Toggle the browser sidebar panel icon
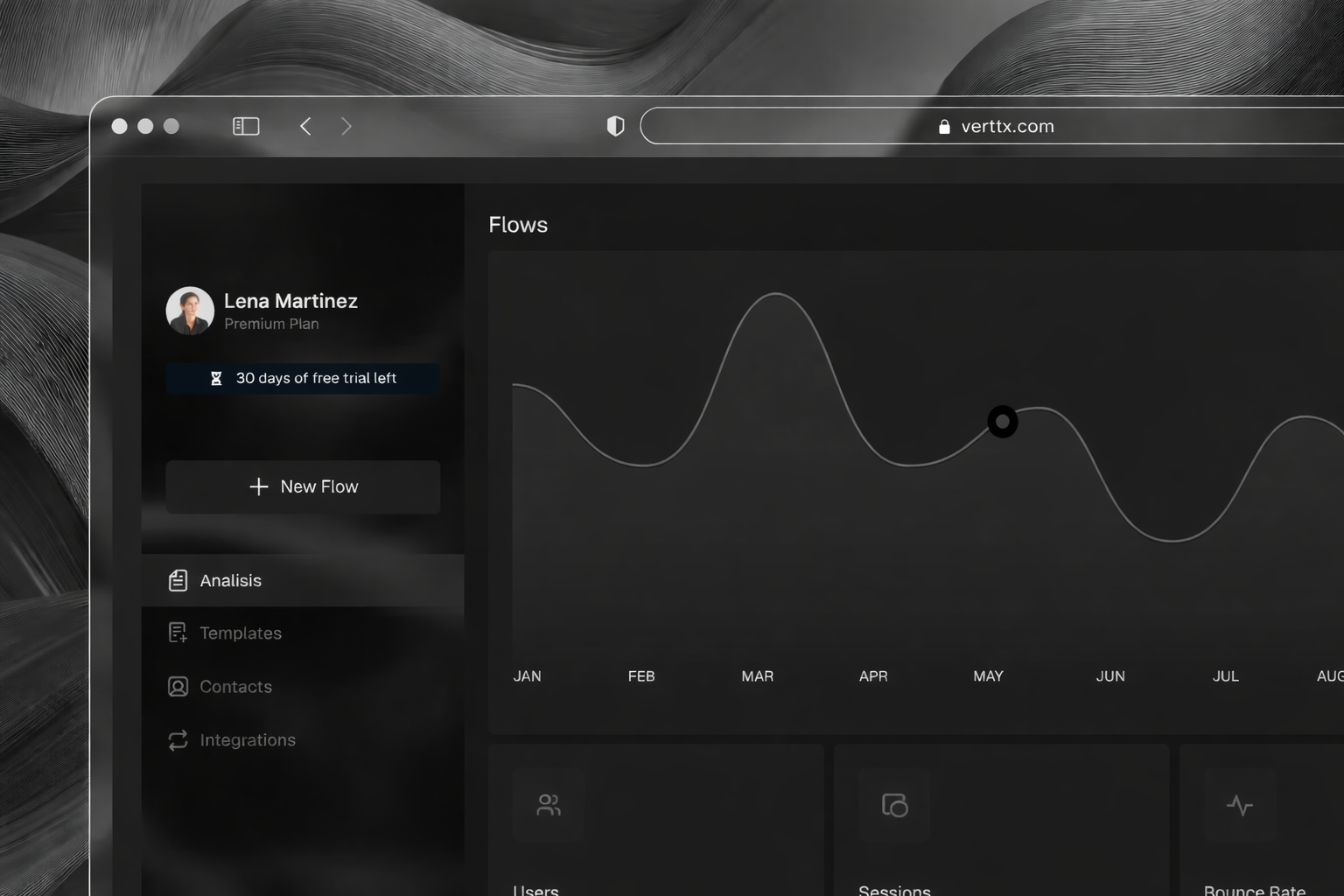Viewport: 1344px width, 896px height. coord(246,126)
